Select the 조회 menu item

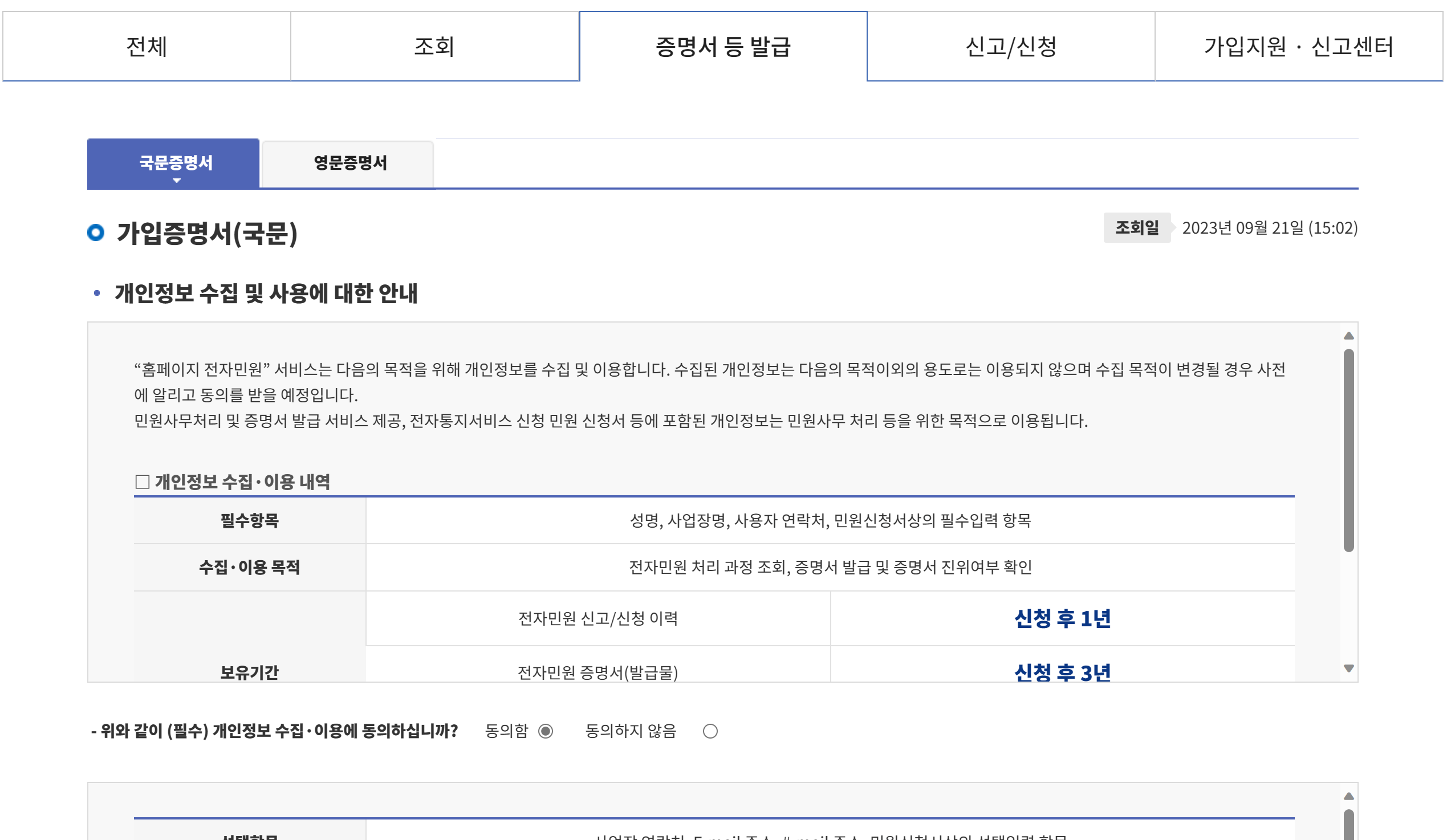click(434, 47)
